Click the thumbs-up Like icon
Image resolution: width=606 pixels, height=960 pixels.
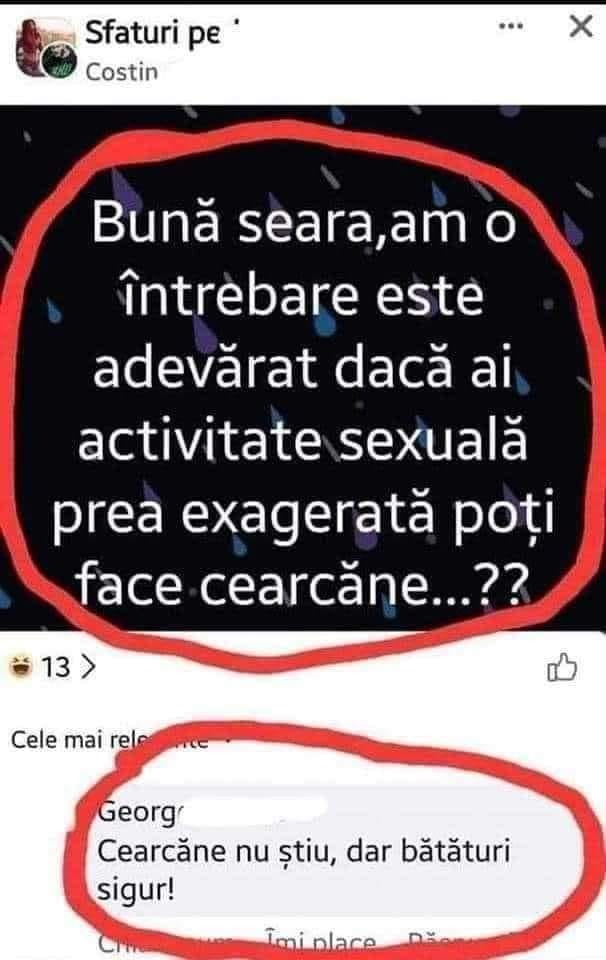pos(561,667)
